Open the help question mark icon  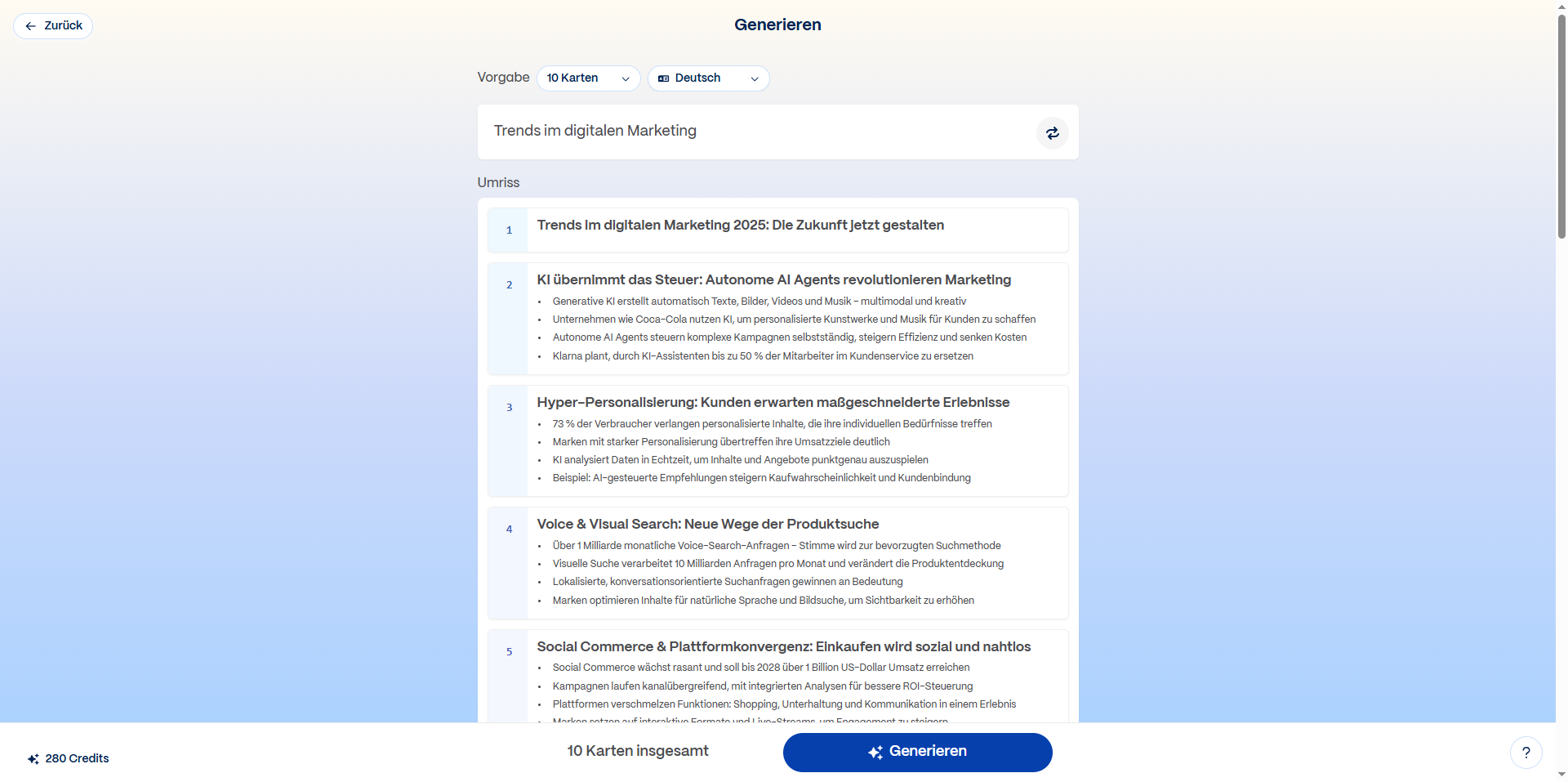click(x=1526, y=753)
